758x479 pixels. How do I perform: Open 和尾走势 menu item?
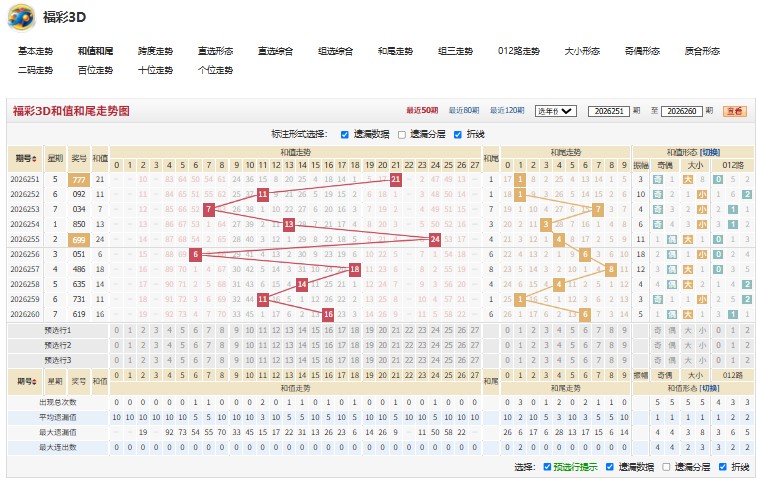[x=395, y=51]
